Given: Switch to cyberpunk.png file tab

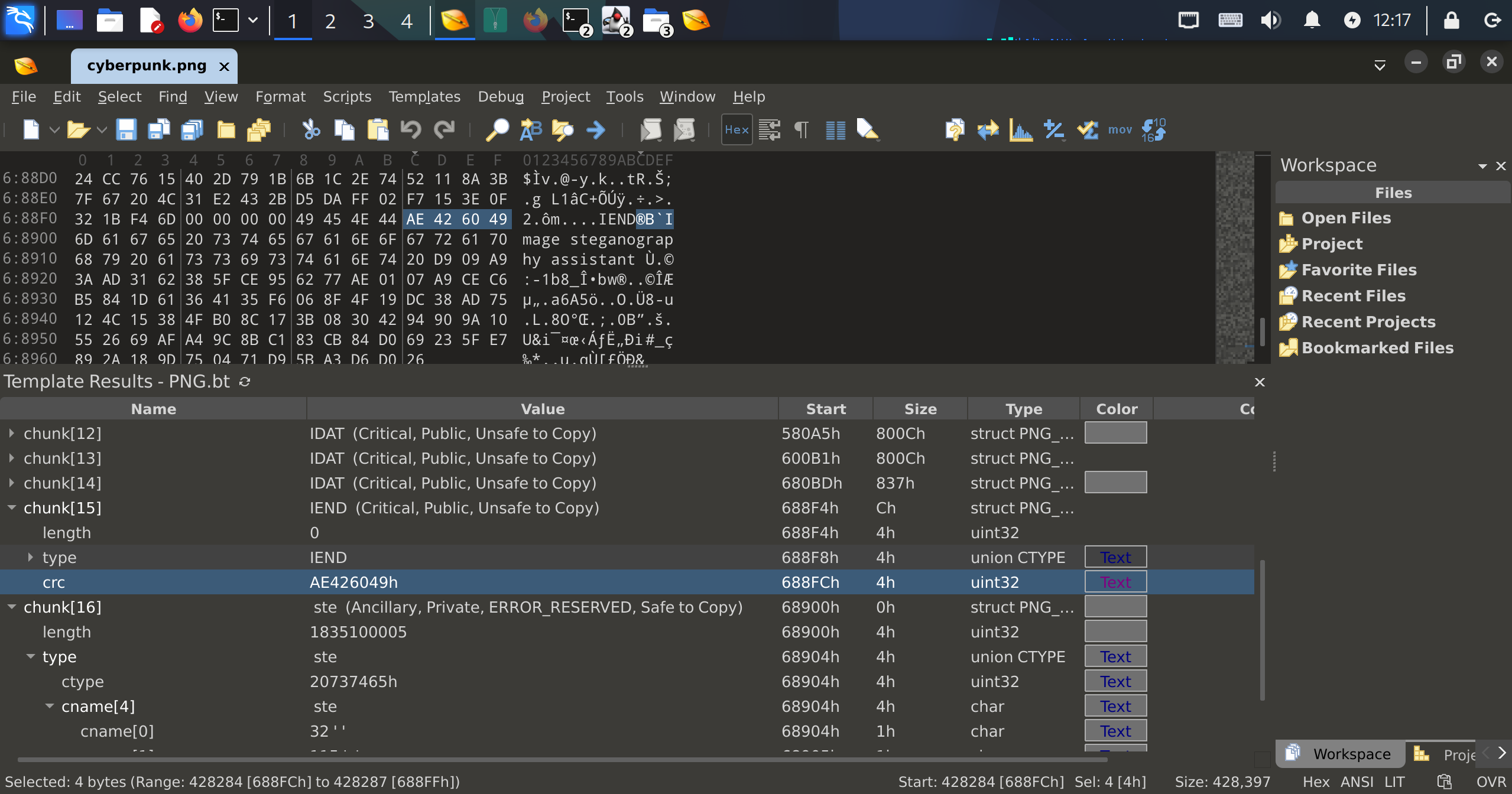Looking at the screenshot, I should tap(147, 66).
